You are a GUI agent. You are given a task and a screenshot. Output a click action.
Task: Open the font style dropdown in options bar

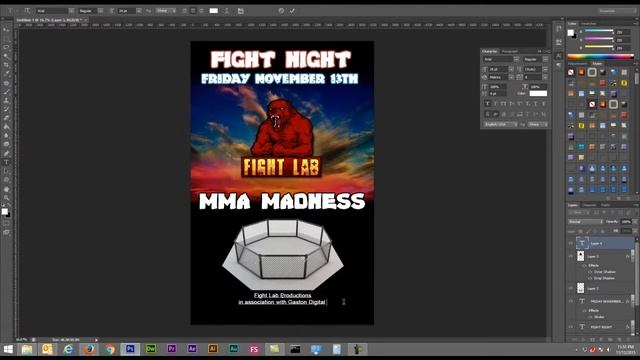(100, 11)
